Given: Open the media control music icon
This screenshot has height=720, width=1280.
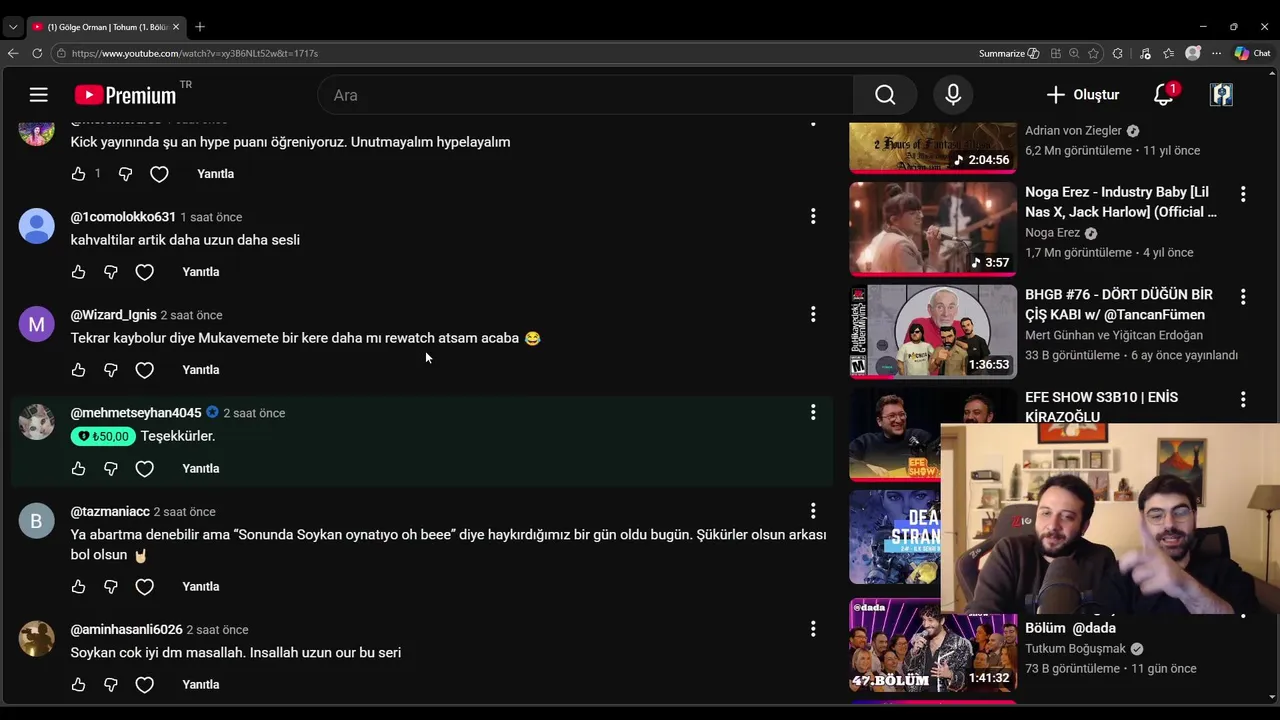Looking at the screenshot, I should coord(1145,53).
